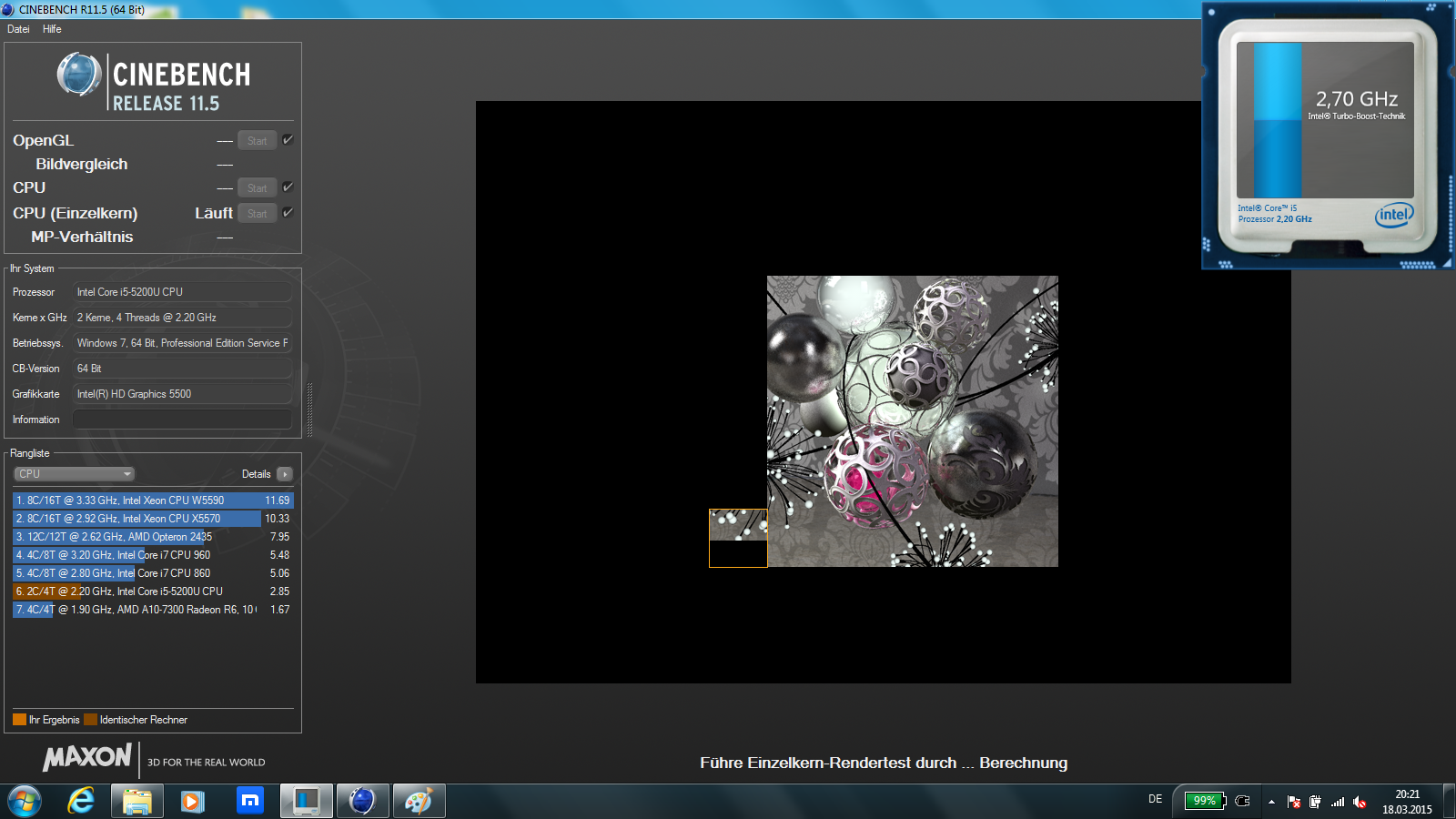Click the Grafikkarte field
The height and width of the screenshot is (819, 1456).
(x=182, y=394)
